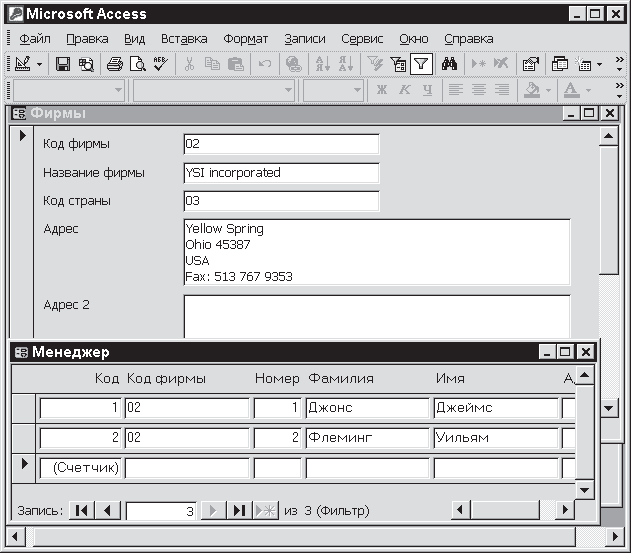Click the binoculars Find icon
The image size is (631, 553).
[x=449, y=64]
